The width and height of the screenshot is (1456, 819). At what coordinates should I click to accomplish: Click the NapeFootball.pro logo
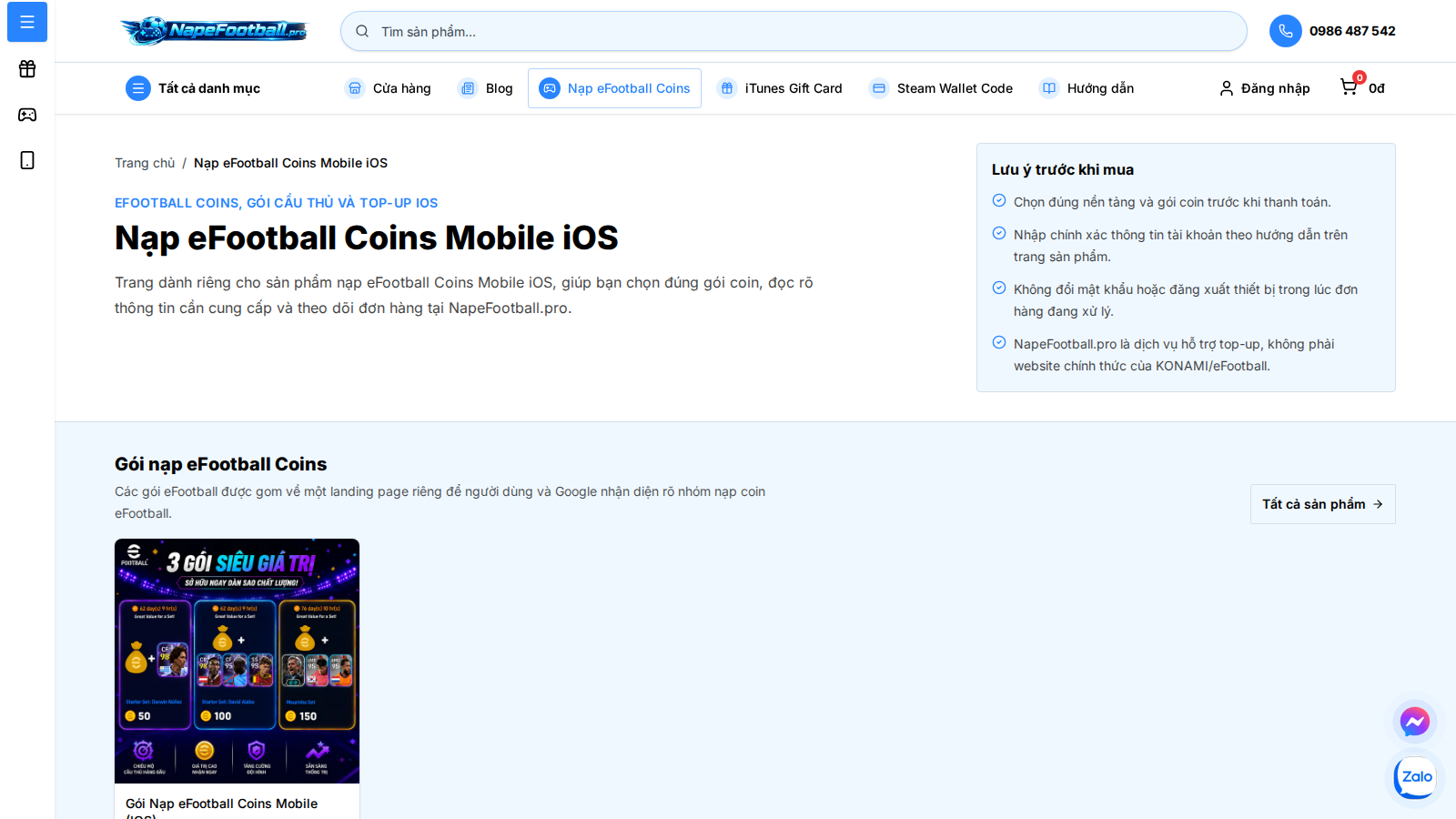215,31
